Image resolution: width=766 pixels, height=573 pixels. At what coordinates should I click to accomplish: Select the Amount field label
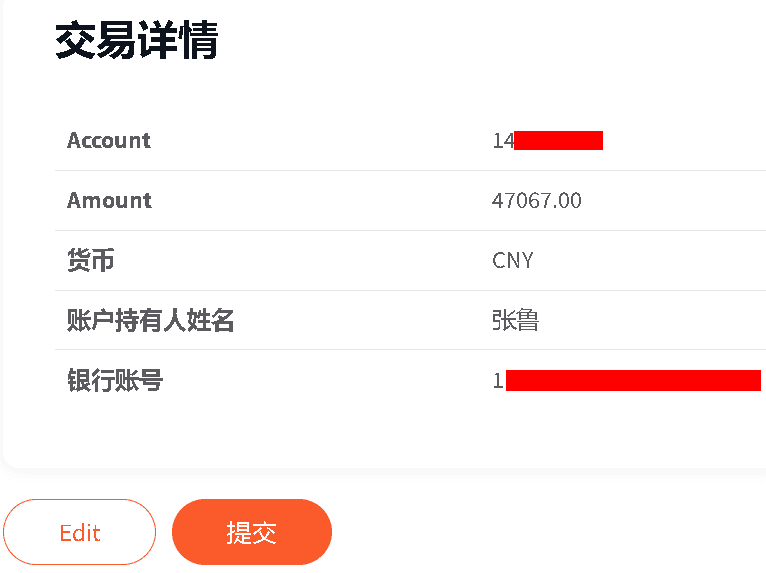109,200
